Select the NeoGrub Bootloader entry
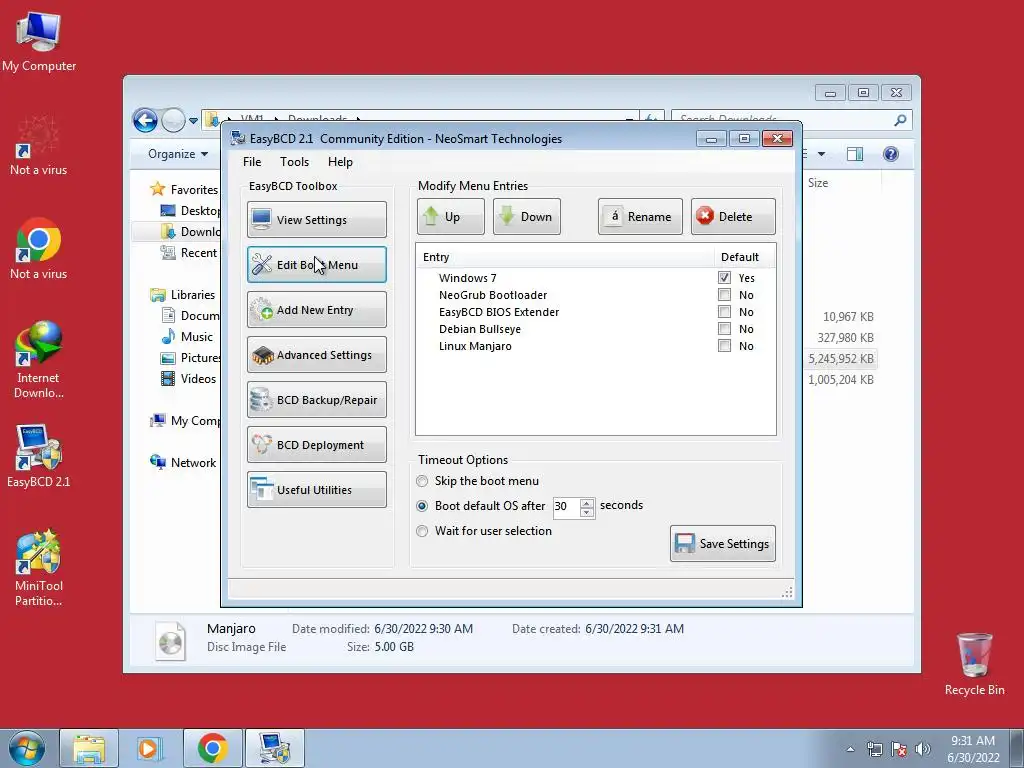Screen dimensions: 1024x768 [x=596, y=295]
